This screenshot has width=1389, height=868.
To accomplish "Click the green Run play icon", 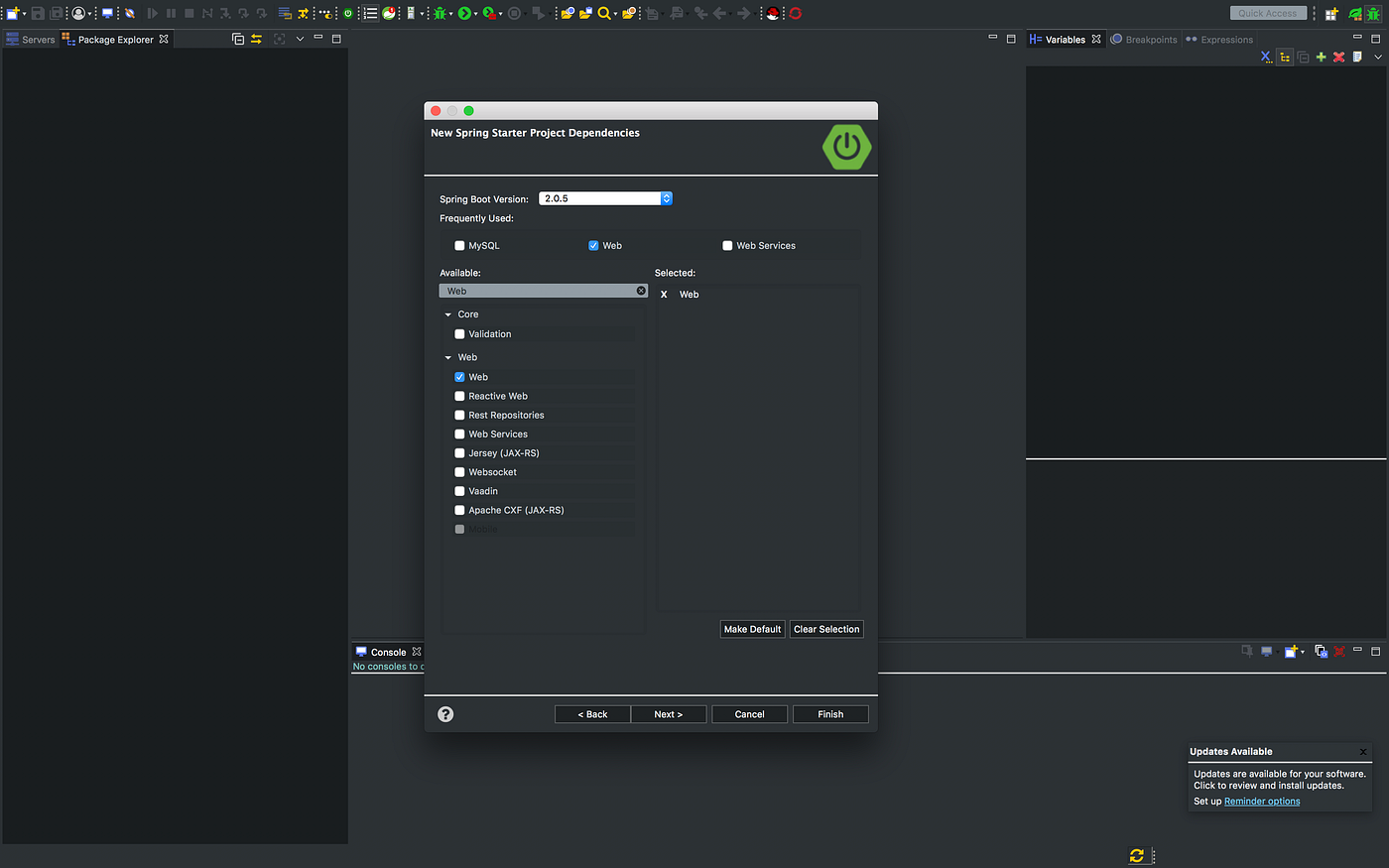I will 464,13.
